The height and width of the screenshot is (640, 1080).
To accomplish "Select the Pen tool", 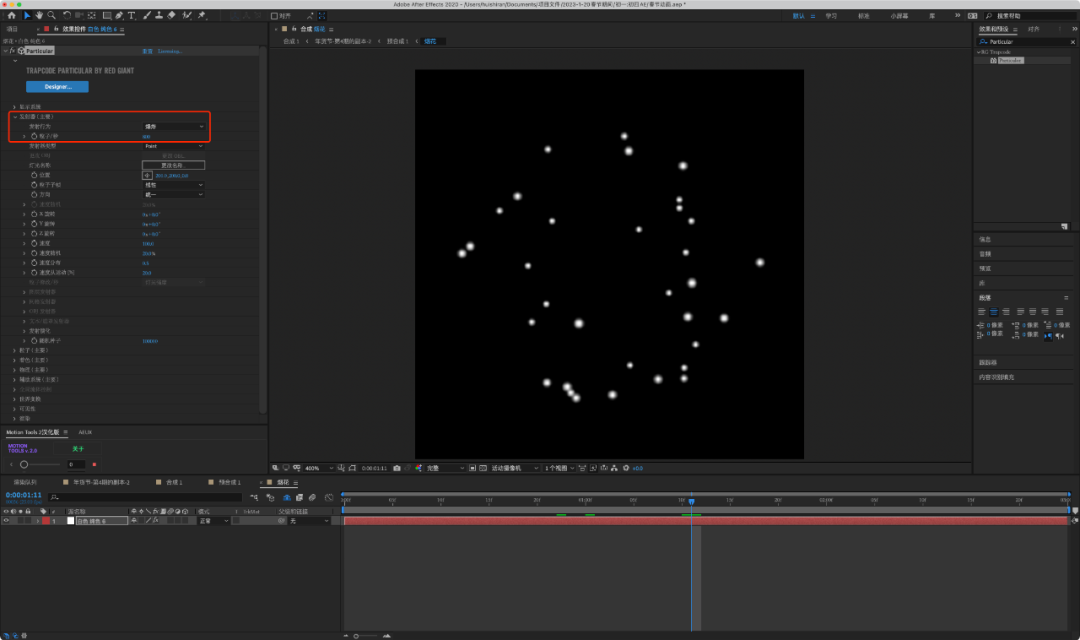I will click(119, 16).
